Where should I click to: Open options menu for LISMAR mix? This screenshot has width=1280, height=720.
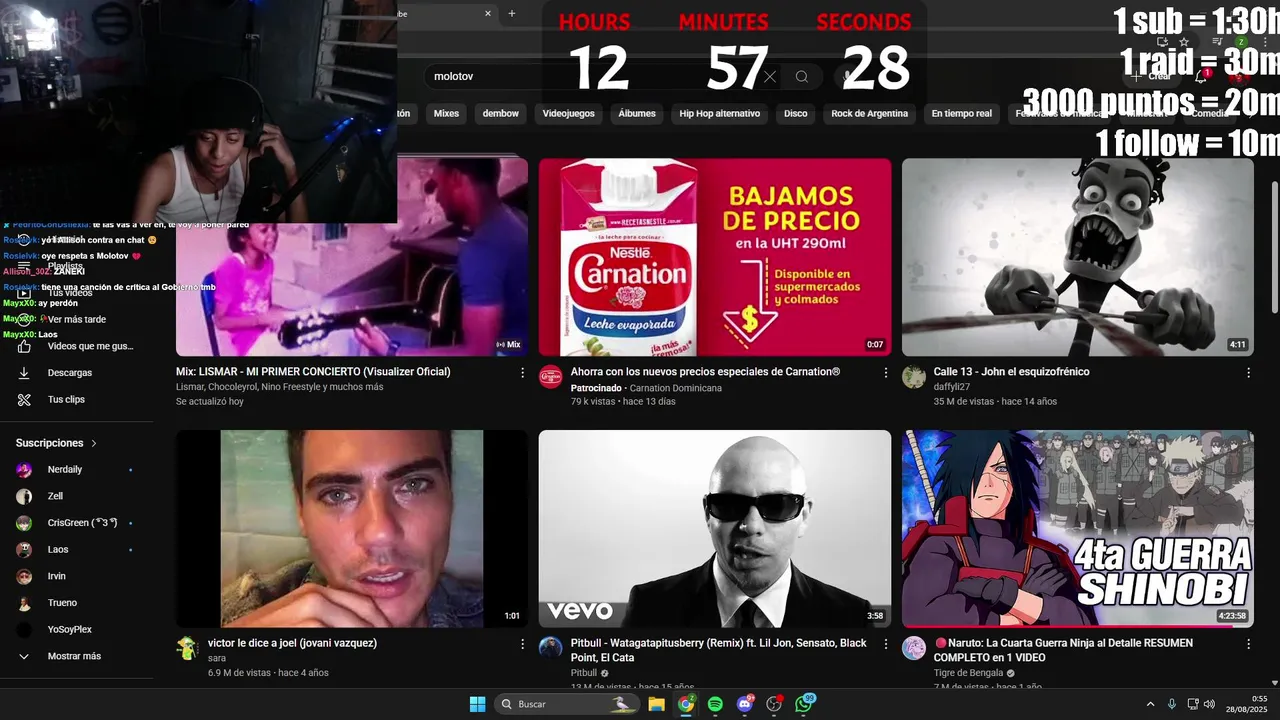pos(522,372)
